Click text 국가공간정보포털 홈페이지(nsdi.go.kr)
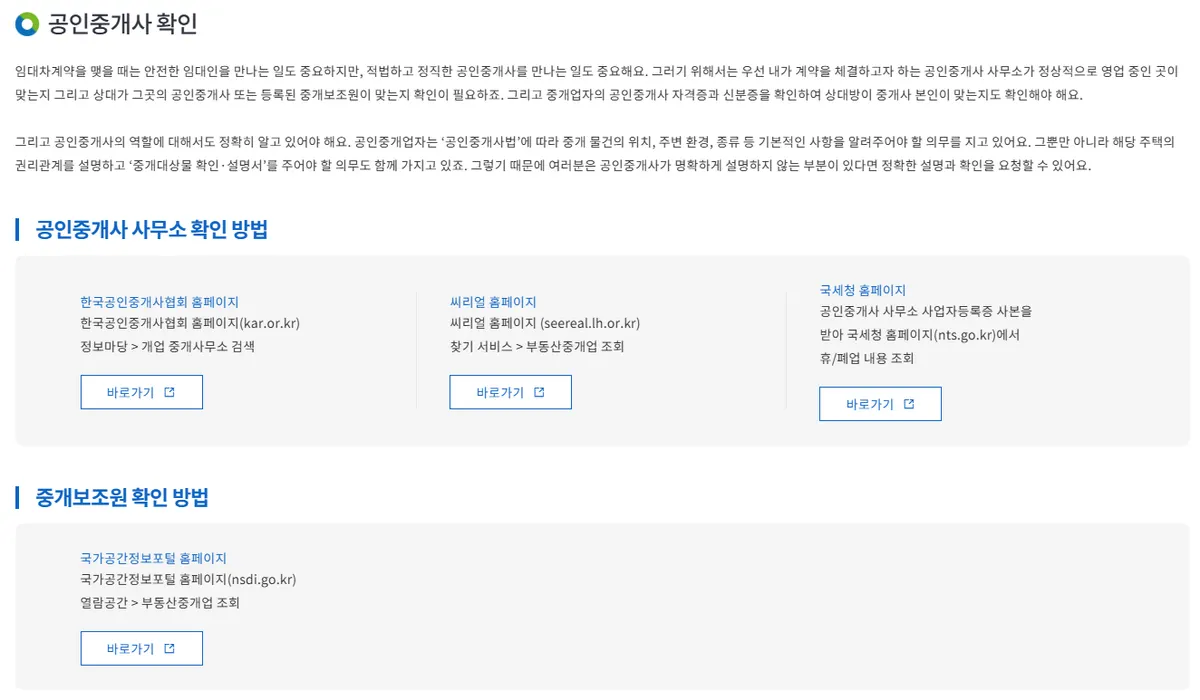This screenshot has height=700, width=1200. point(188,579)
